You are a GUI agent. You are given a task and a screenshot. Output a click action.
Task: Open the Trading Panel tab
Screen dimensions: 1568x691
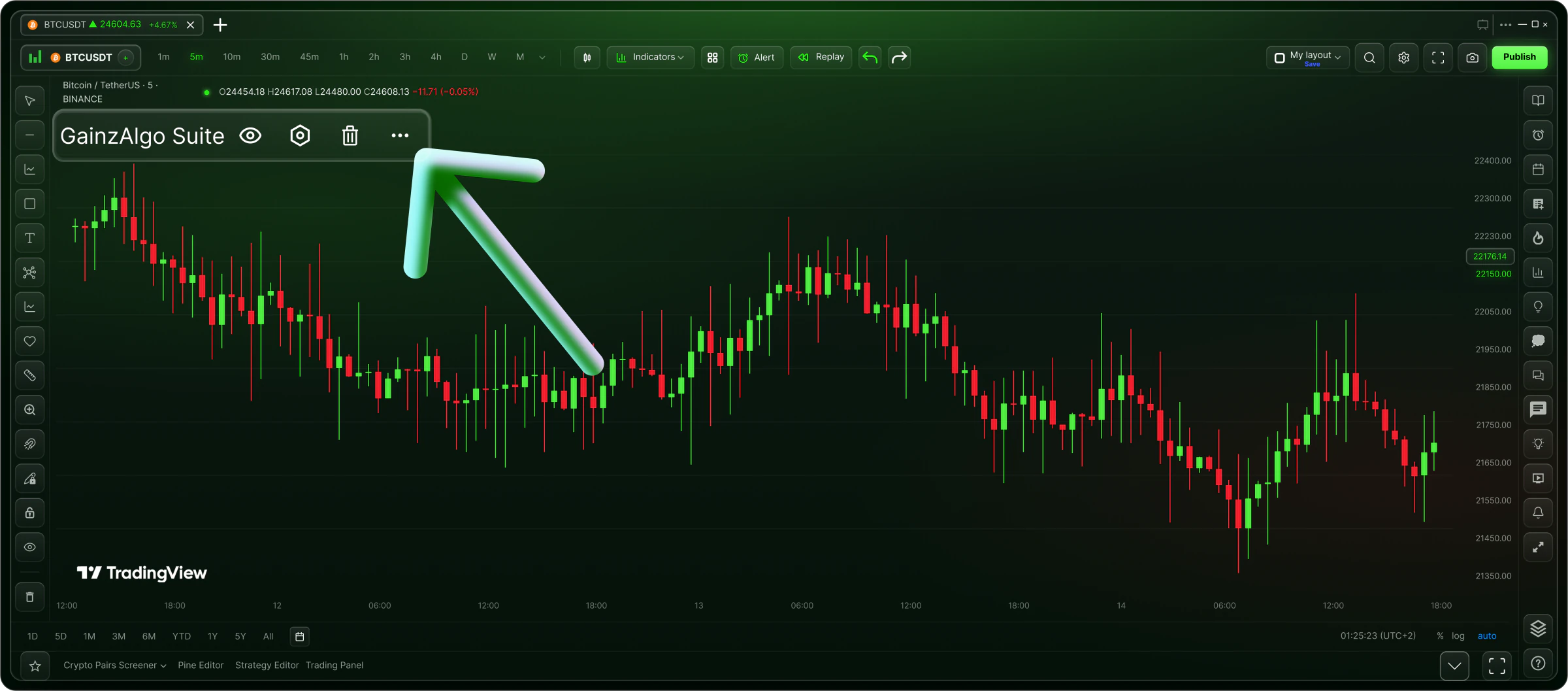335,666
